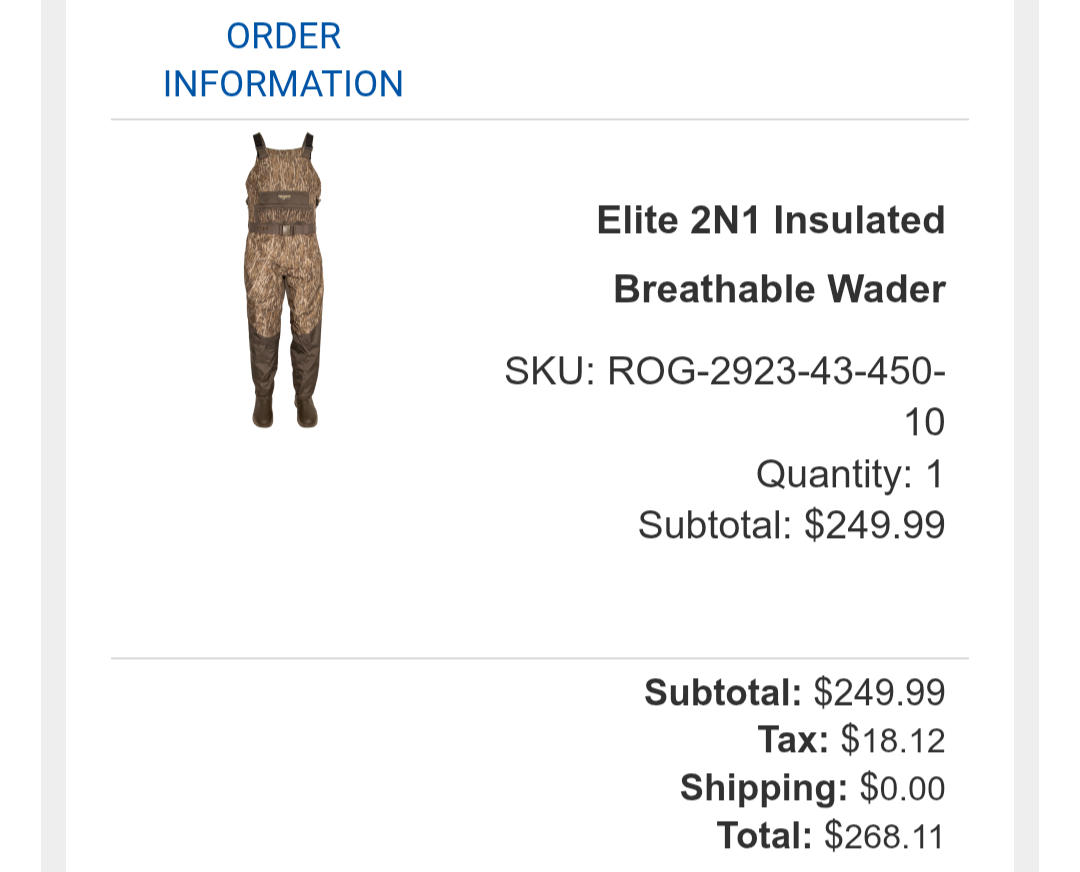Click the Quantity: 1 line
This screenshot has height=872, width=1080.
pos(849,474)
